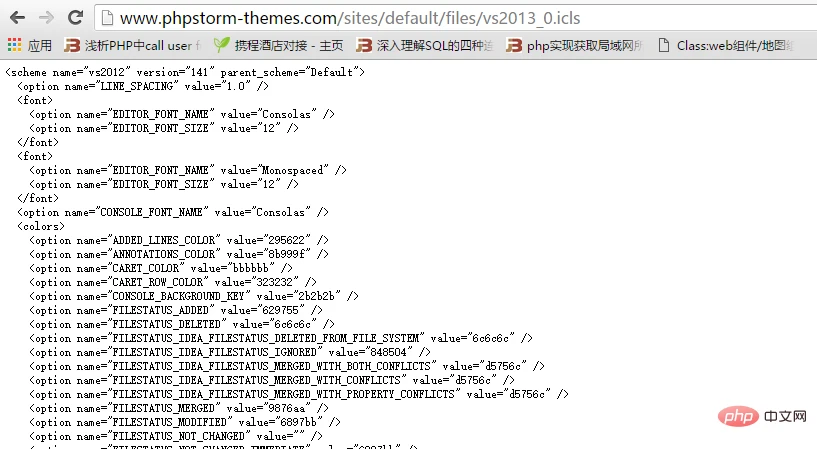Screen dimensions: 817x449
Task: Click the <colors> tag line
Action: (x=41, y=227)
